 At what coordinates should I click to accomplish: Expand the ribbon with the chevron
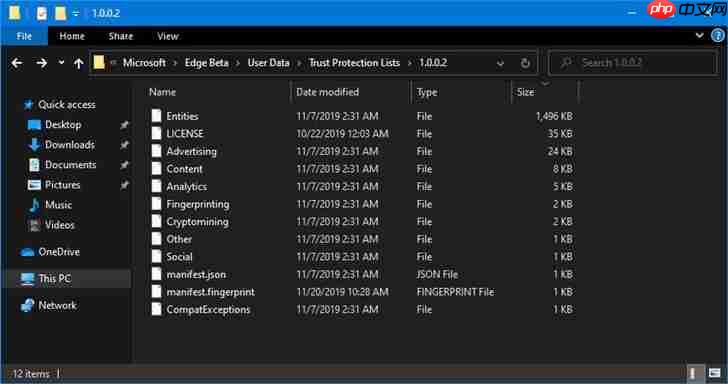[699, 36]
